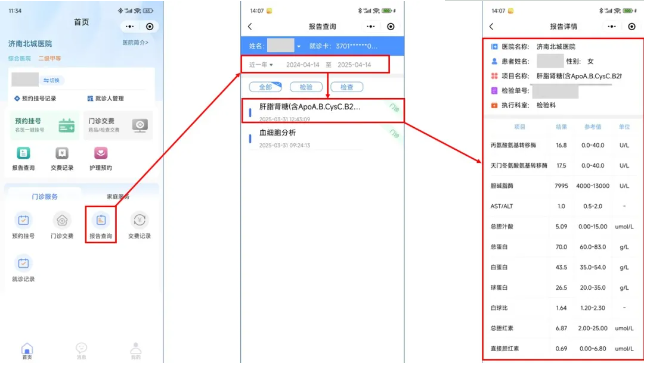Screen dimensions: 648x374
Task: Open the 医院简介 link
Action: point(136,43)
